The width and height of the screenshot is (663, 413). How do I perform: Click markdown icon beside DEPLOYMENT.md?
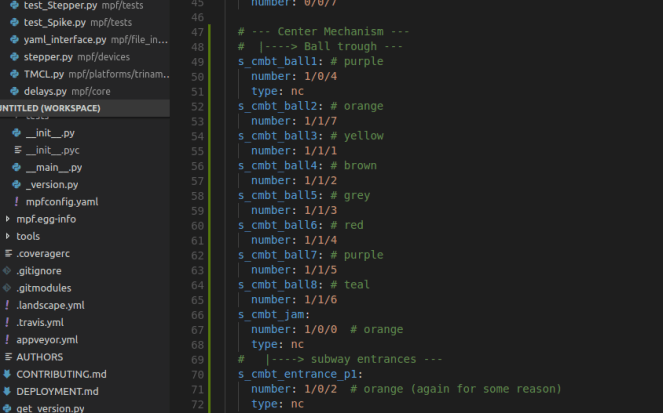click(x=7, y=391)
